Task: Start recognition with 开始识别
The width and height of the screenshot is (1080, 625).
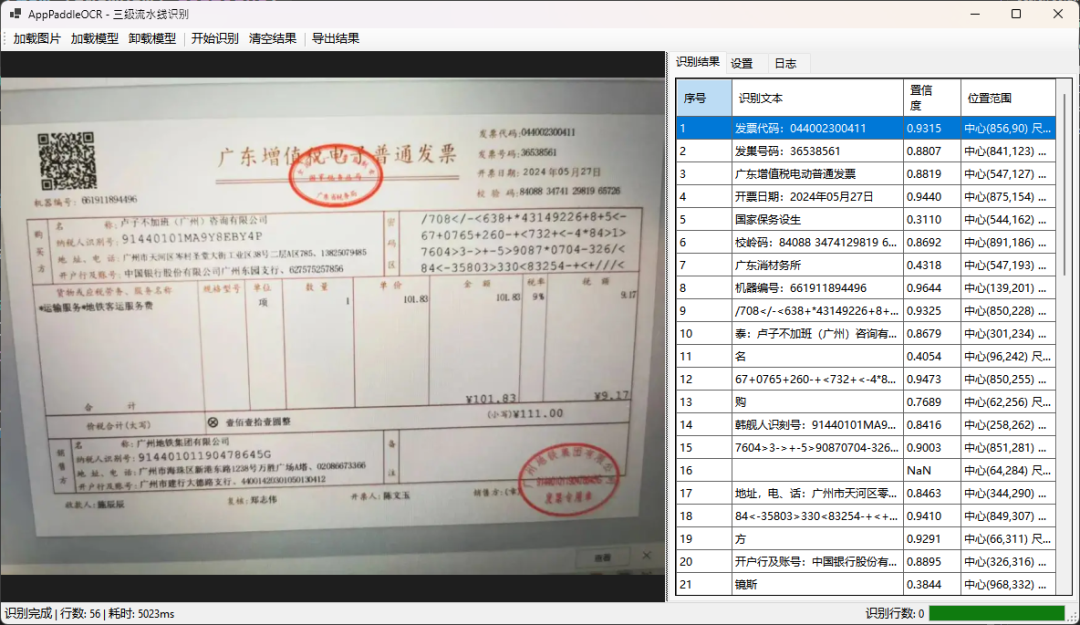Action: pyautogui.click(x=214, y=39)
